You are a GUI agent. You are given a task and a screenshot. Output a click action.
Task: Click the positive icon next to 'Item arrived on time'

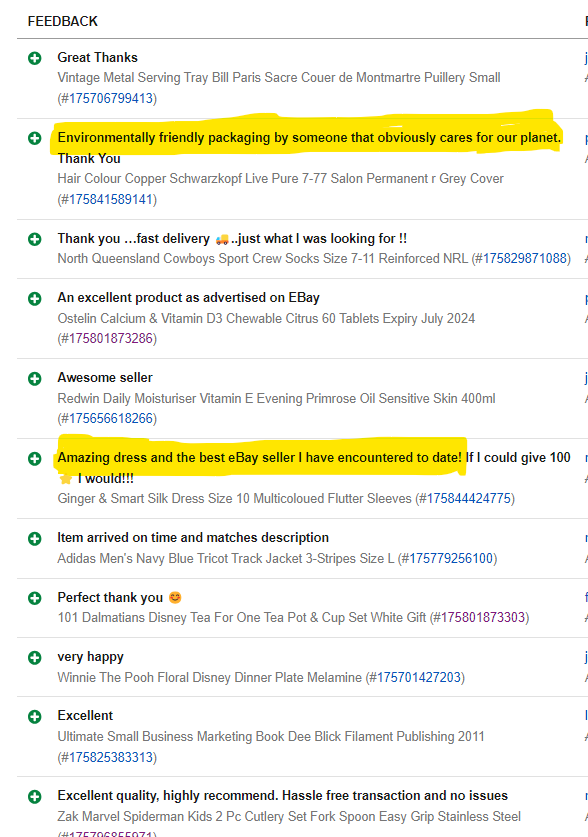[x=35, y=539]
